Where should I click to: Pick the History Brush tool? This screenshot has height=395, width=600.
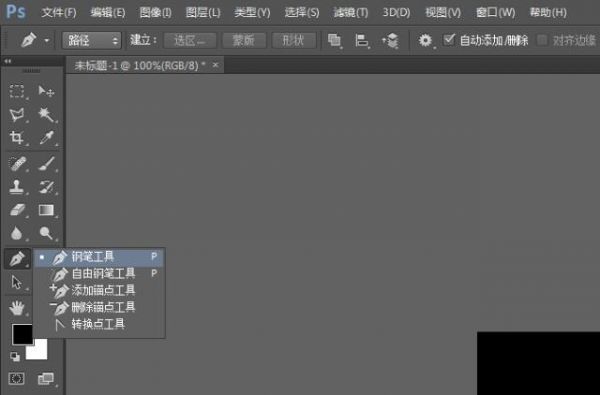tap(46, 187)
